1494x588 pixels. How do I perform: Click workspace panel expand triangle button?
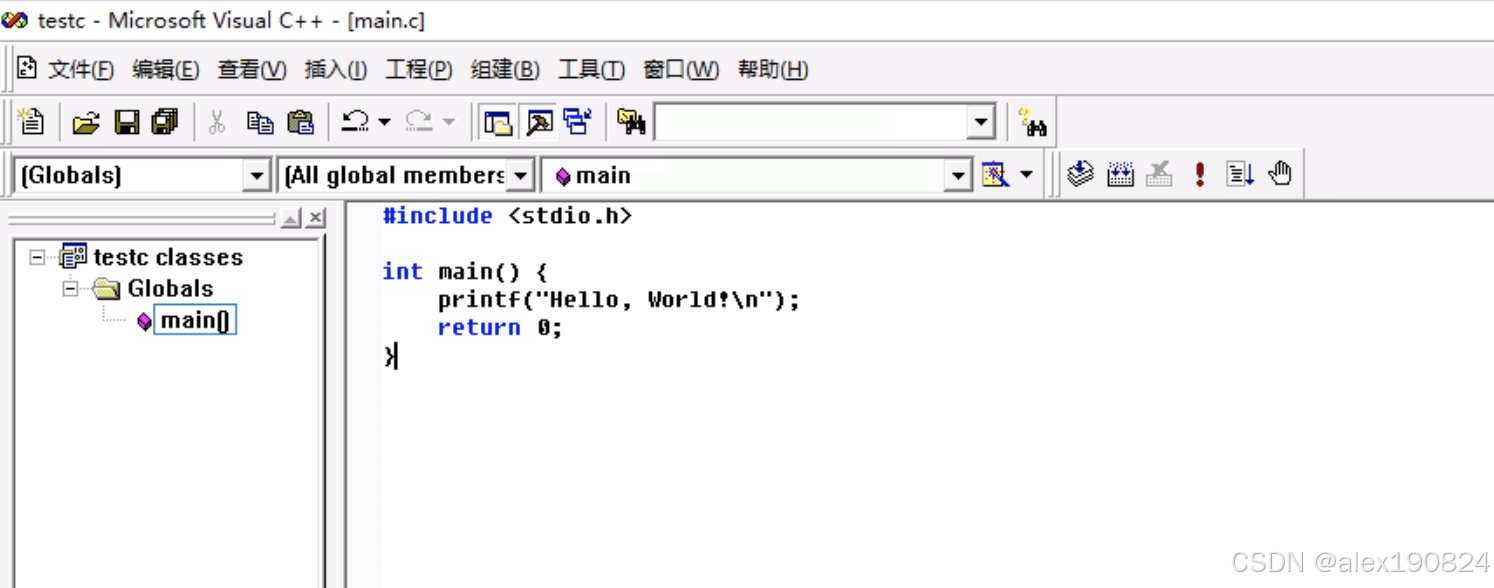tap(291, 218)
